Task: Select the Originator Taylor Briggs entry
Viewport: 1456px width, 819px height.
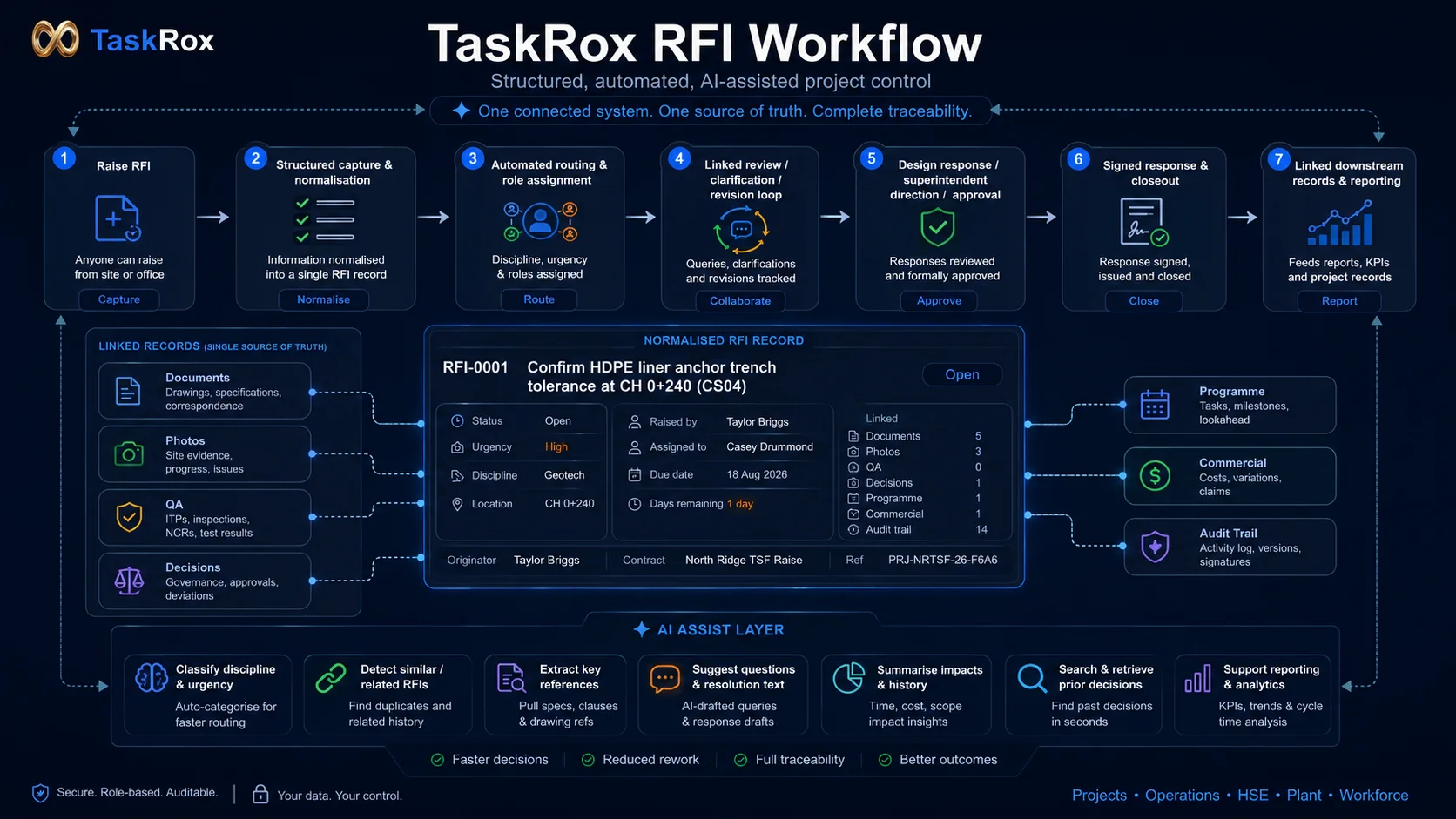Action: pyautogui.click(x=546, y=560)
